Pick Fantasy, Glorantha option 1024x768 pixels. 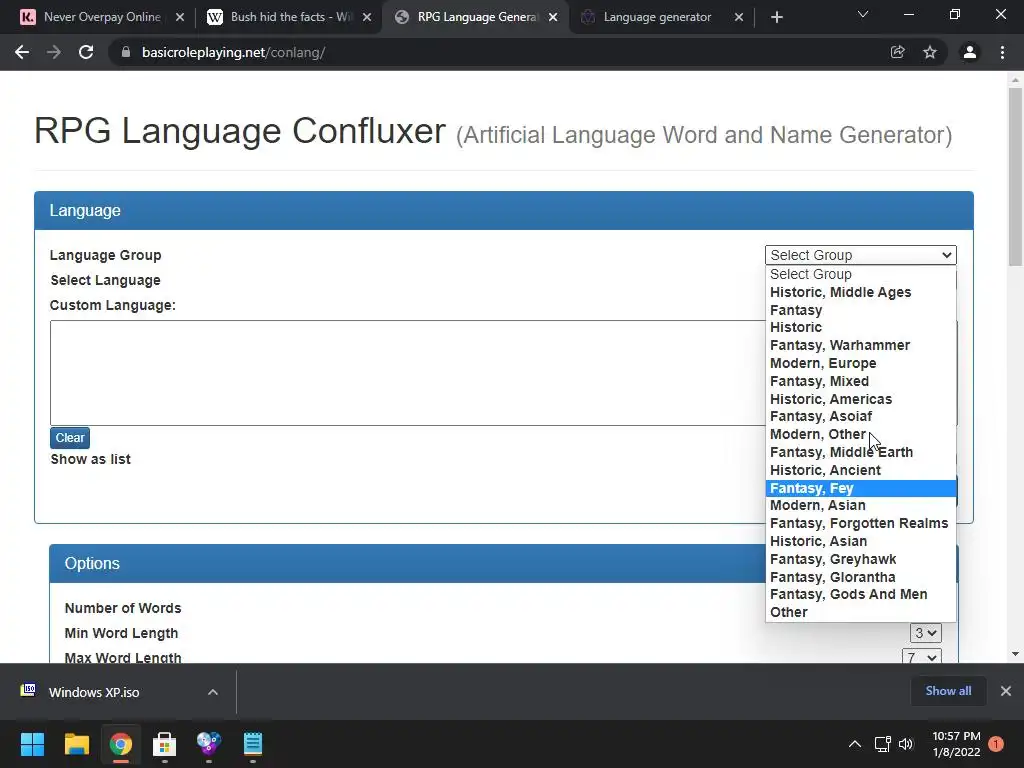click(860, 577)
